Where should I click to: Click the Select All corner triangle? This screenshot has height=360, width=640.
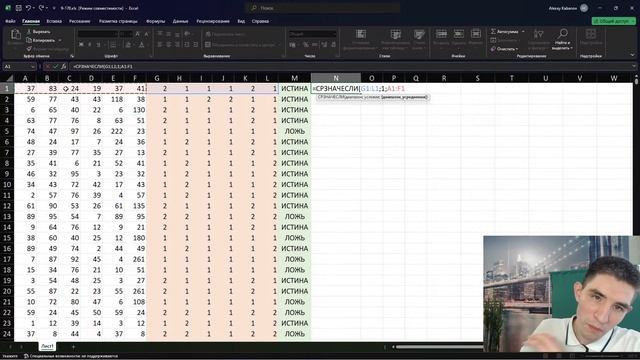[9, 78]
